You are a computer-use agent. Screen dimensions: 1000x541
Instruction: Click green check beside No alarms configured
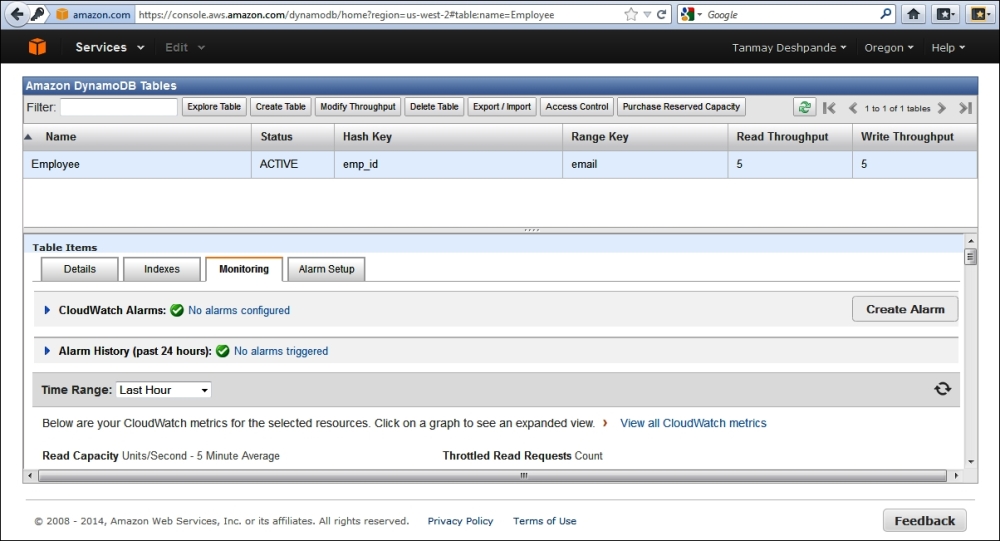coord(177,310)
